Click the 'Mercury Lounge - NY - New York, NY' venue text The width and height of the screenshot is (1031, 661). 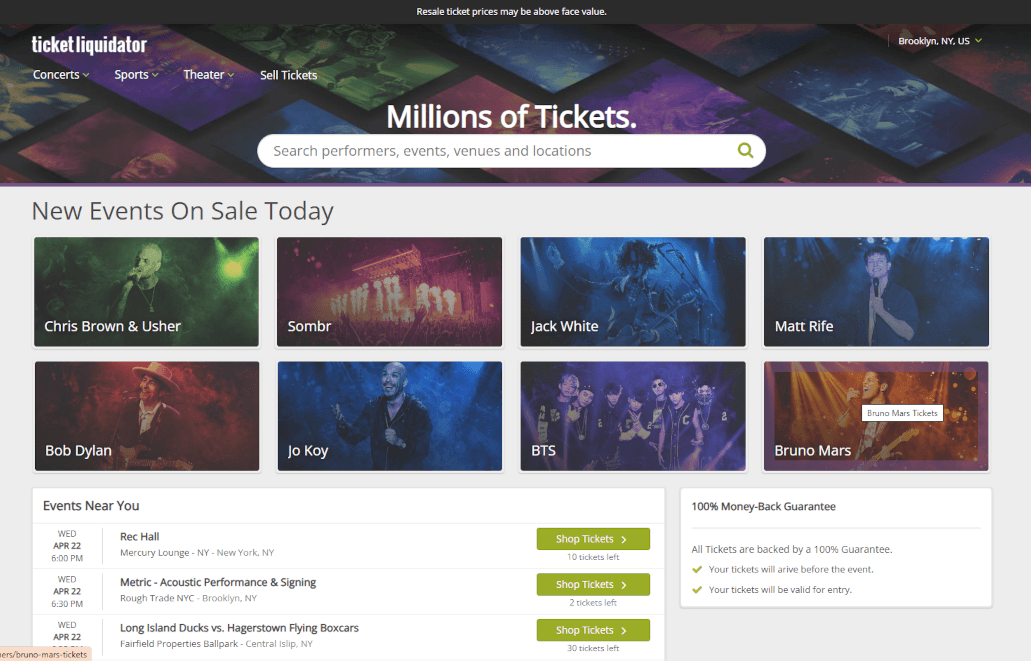pos(197,552)
